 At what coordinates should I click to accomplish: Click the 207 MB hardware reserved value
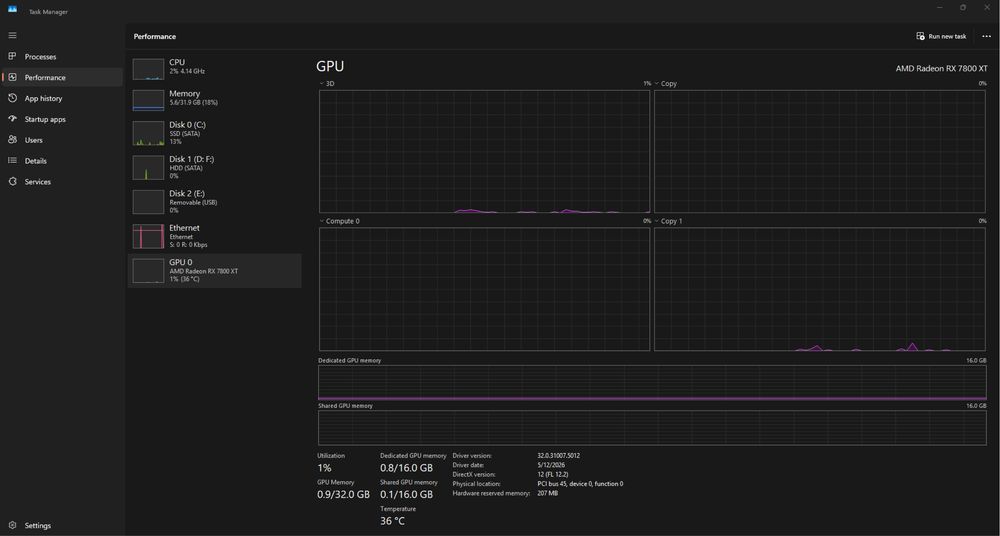coord(547,493)
